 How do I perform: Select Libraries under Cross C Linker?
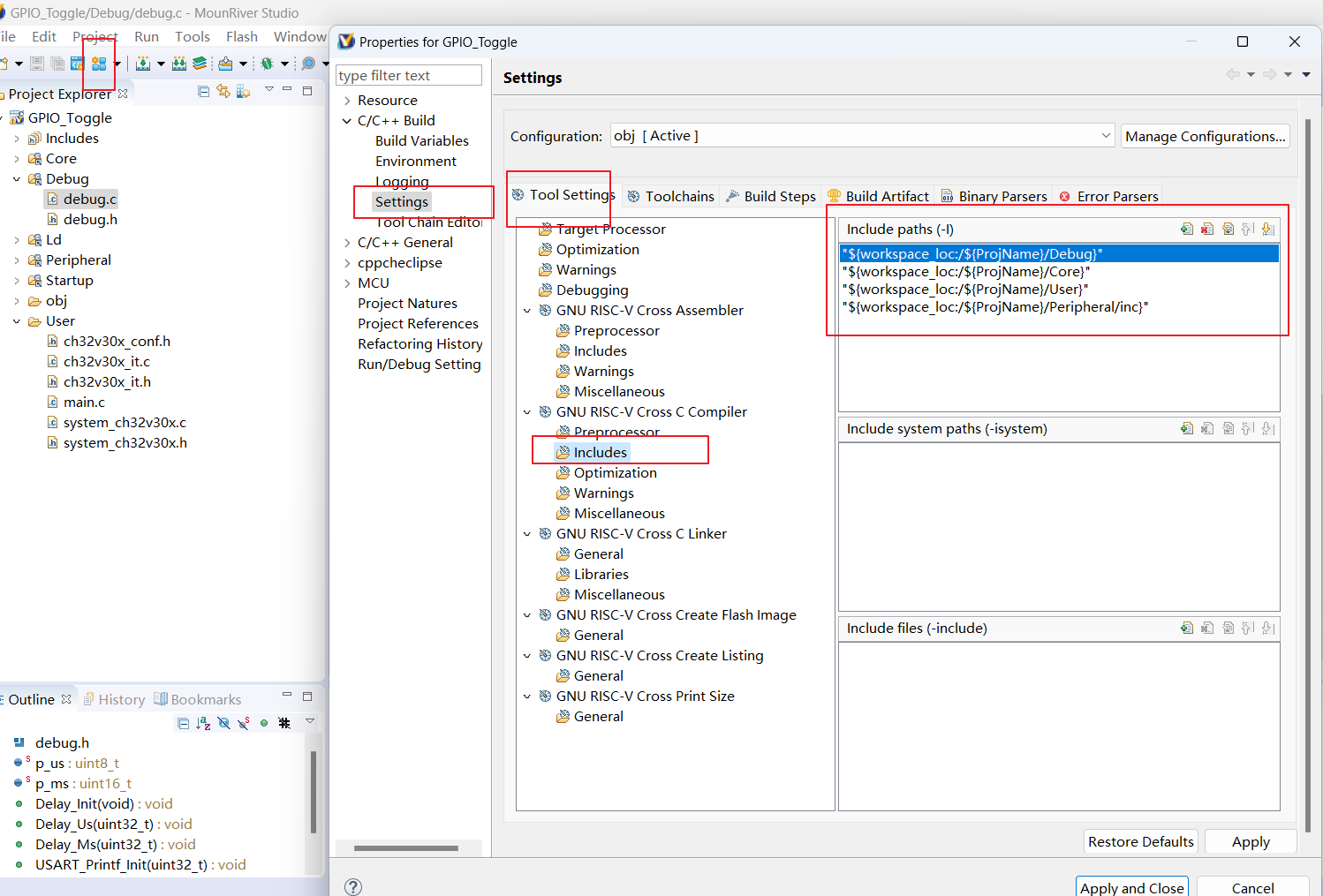click(601, 575)
